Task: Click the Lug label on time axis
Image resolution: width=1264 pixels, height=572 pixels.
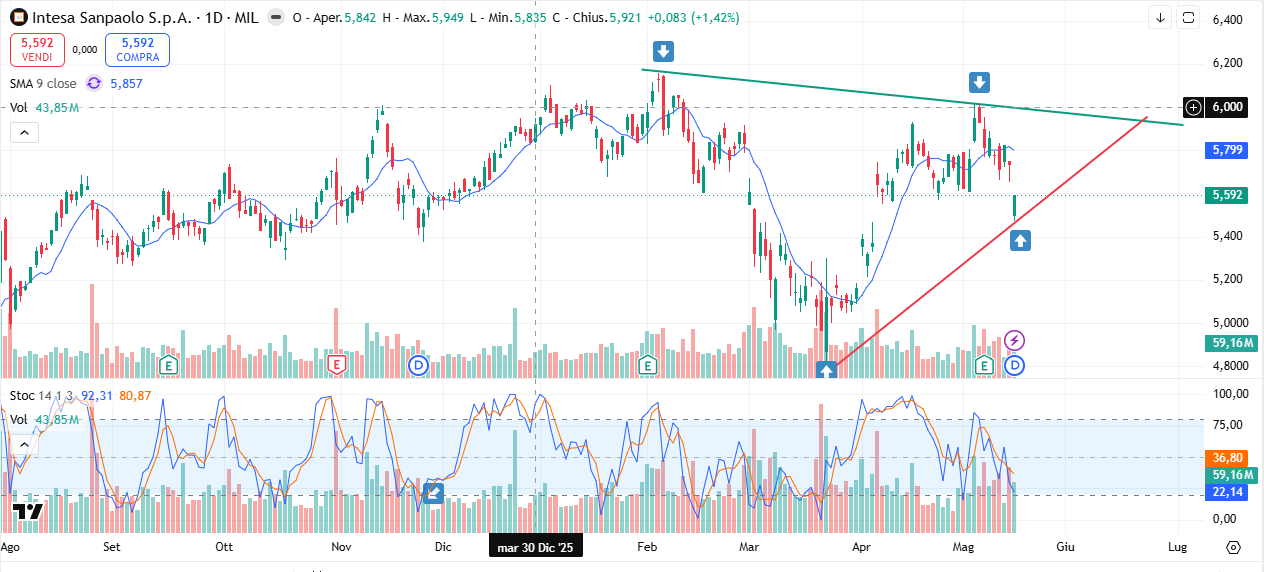Action: pyautogui.click(x=1178, y=547)
